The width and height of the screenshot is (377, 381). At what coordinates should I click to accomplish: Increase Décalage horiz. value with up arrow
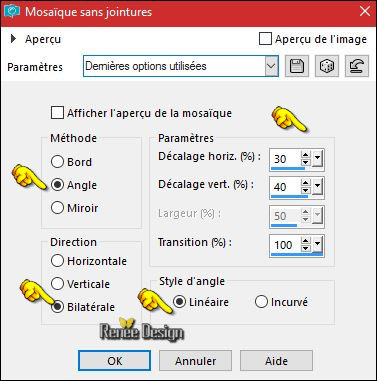pyautogui.click(x=305, y=155)
